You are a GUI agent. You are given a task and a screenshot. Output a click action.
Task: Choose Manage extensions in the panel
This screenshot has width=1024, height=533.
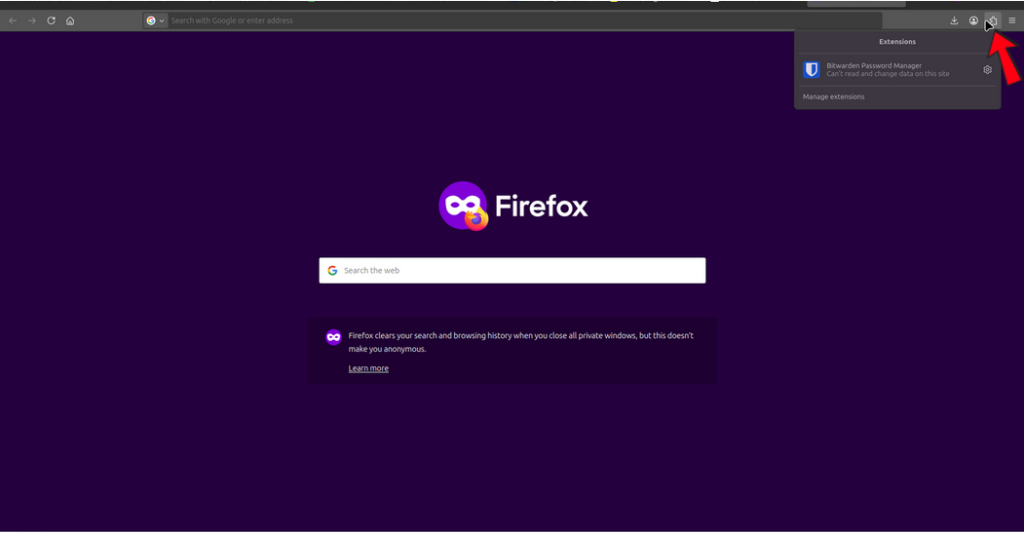point(834,97)
